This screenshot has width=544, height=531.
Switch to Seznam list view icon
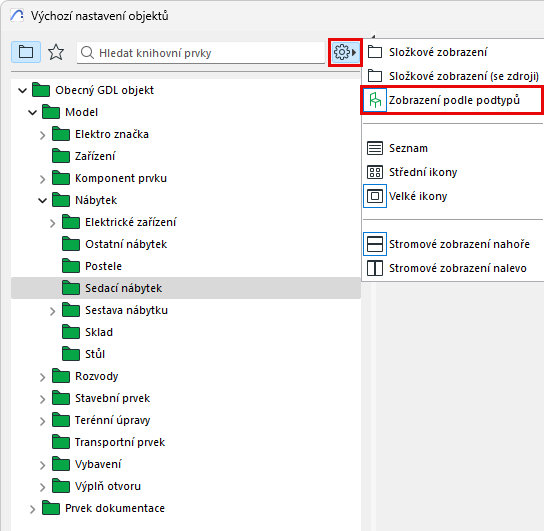pyautogui.click(x=375, y=148)
